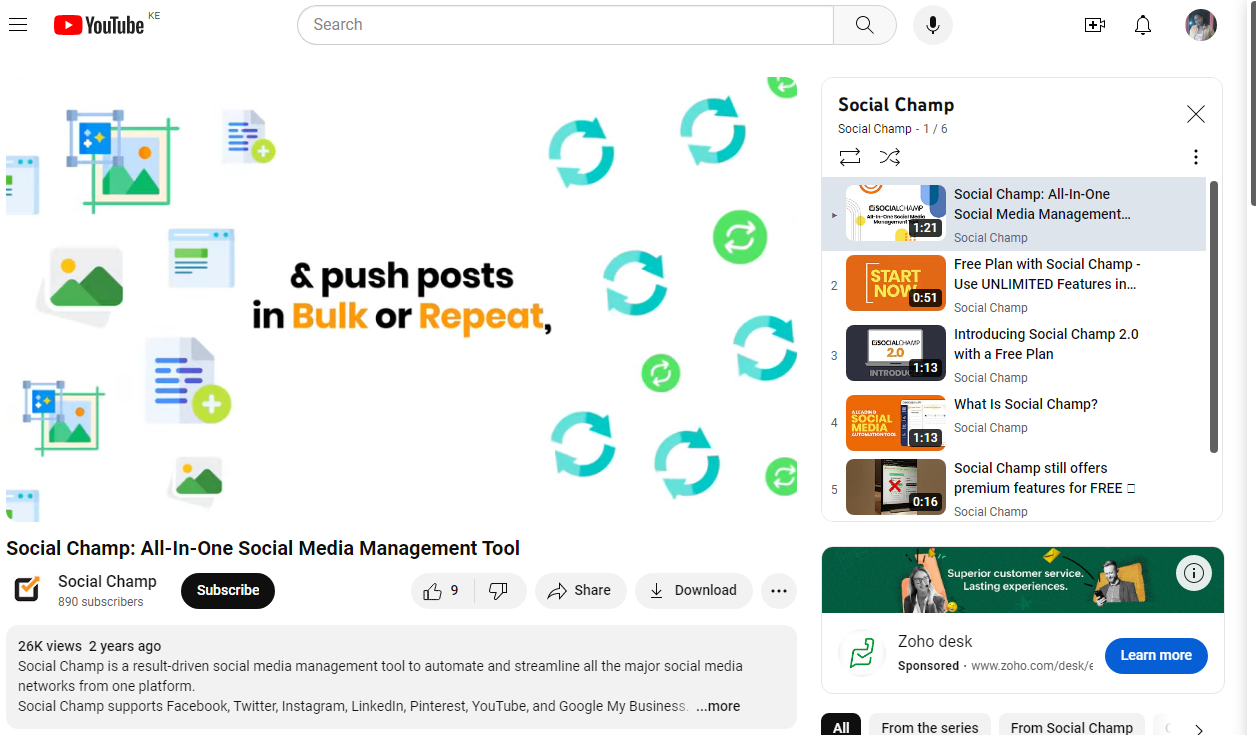This screenshot has width=1256, height=735.
Task: Toggle shuffle playlist option
Action: [x=889, y=157]
